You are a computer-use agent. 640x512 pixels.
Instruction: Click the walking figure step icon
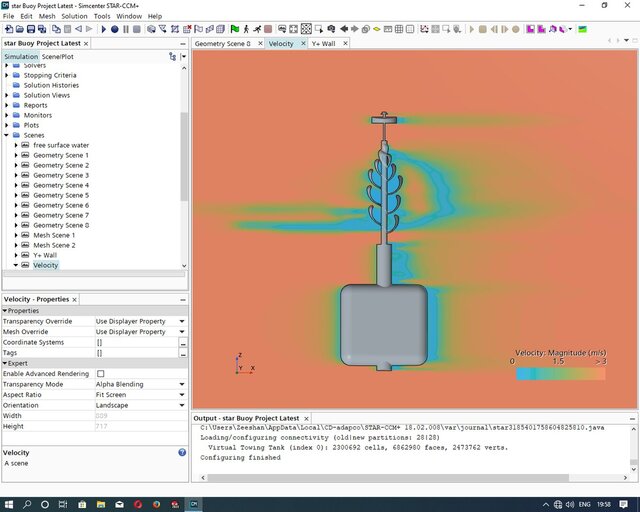coord(246,29)
